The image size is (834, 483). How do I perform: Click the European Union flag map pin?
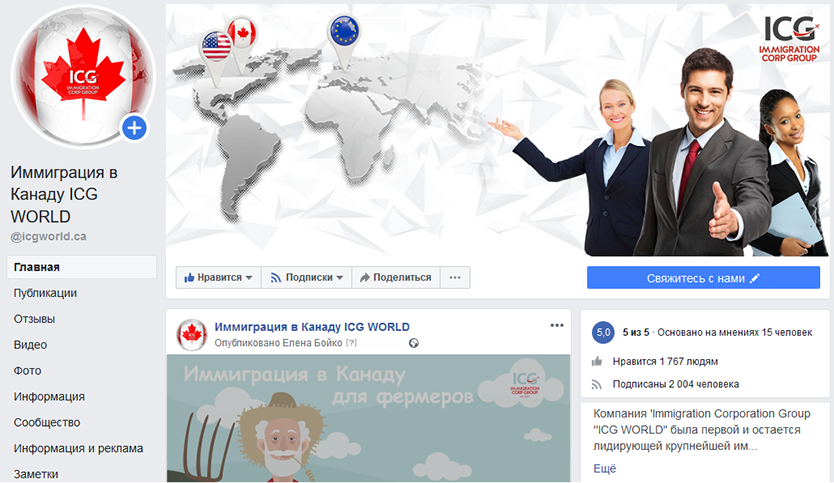pos(343,32)
